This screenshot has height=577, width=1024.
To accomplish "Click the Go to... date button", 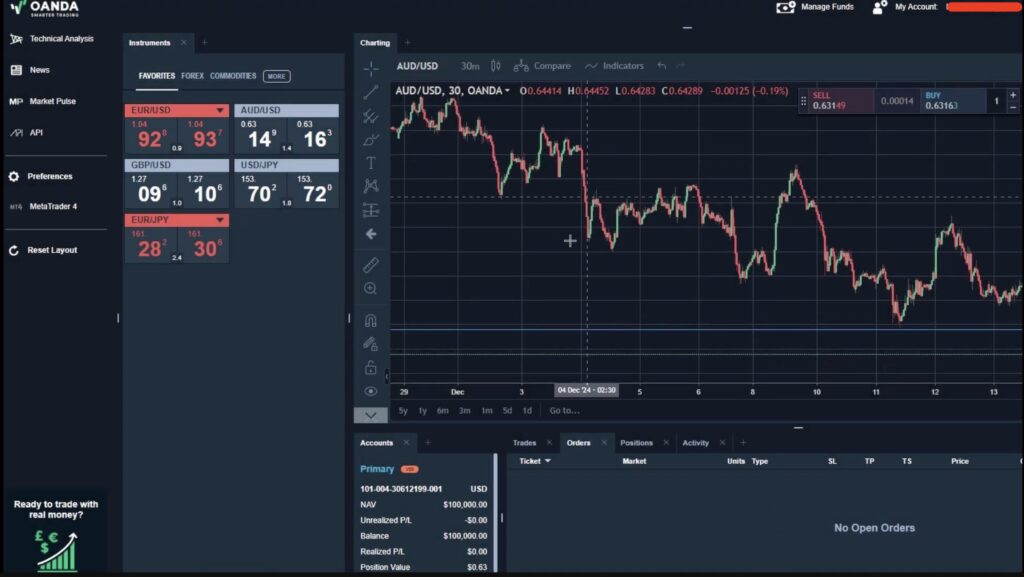I will tap(564, 411).
